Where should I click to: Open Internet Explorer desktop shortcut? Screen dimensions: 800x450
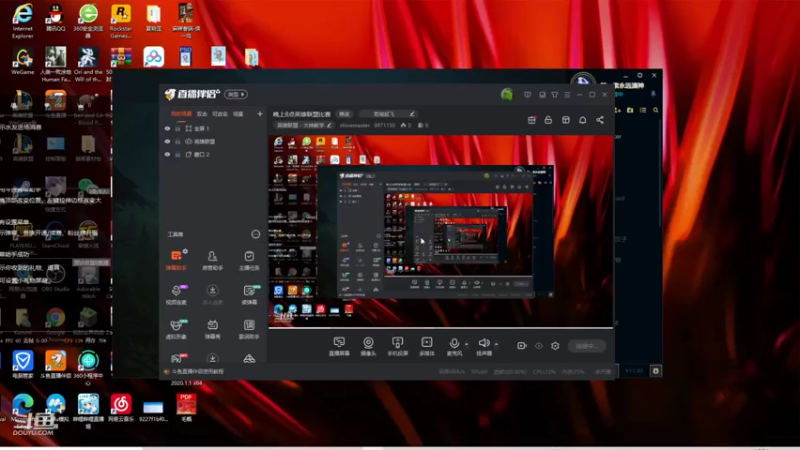click(22, 21)
